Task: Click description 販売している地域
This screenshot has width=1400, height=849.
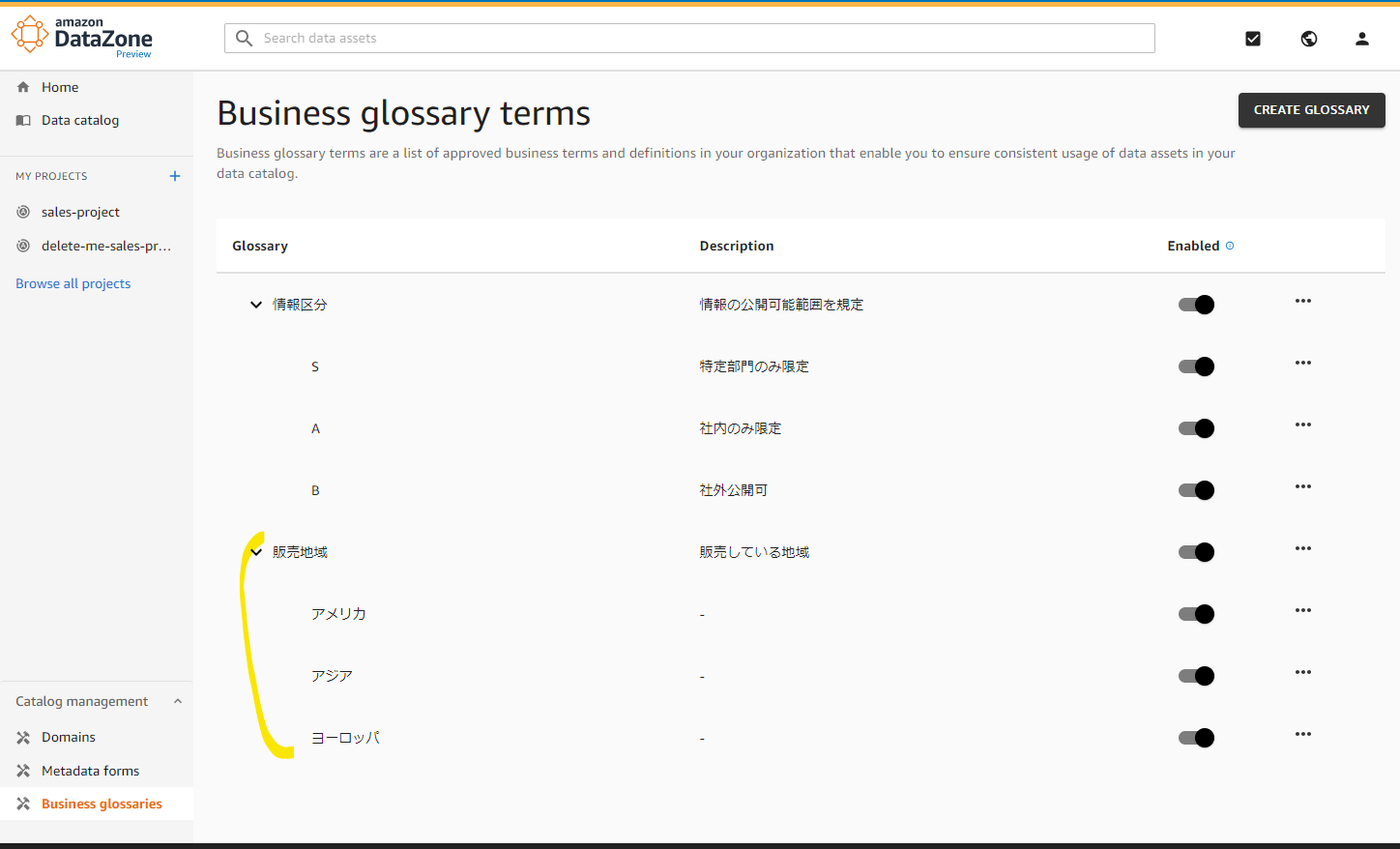Action: (754, 552)
